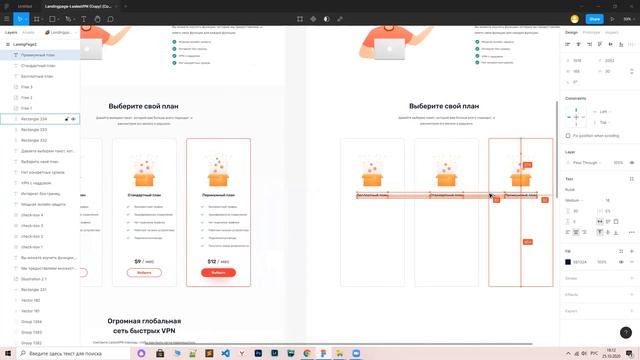Screen dimensions: 640x360
Task: Switch to the Untitled file tab
Action: (25, 7)
